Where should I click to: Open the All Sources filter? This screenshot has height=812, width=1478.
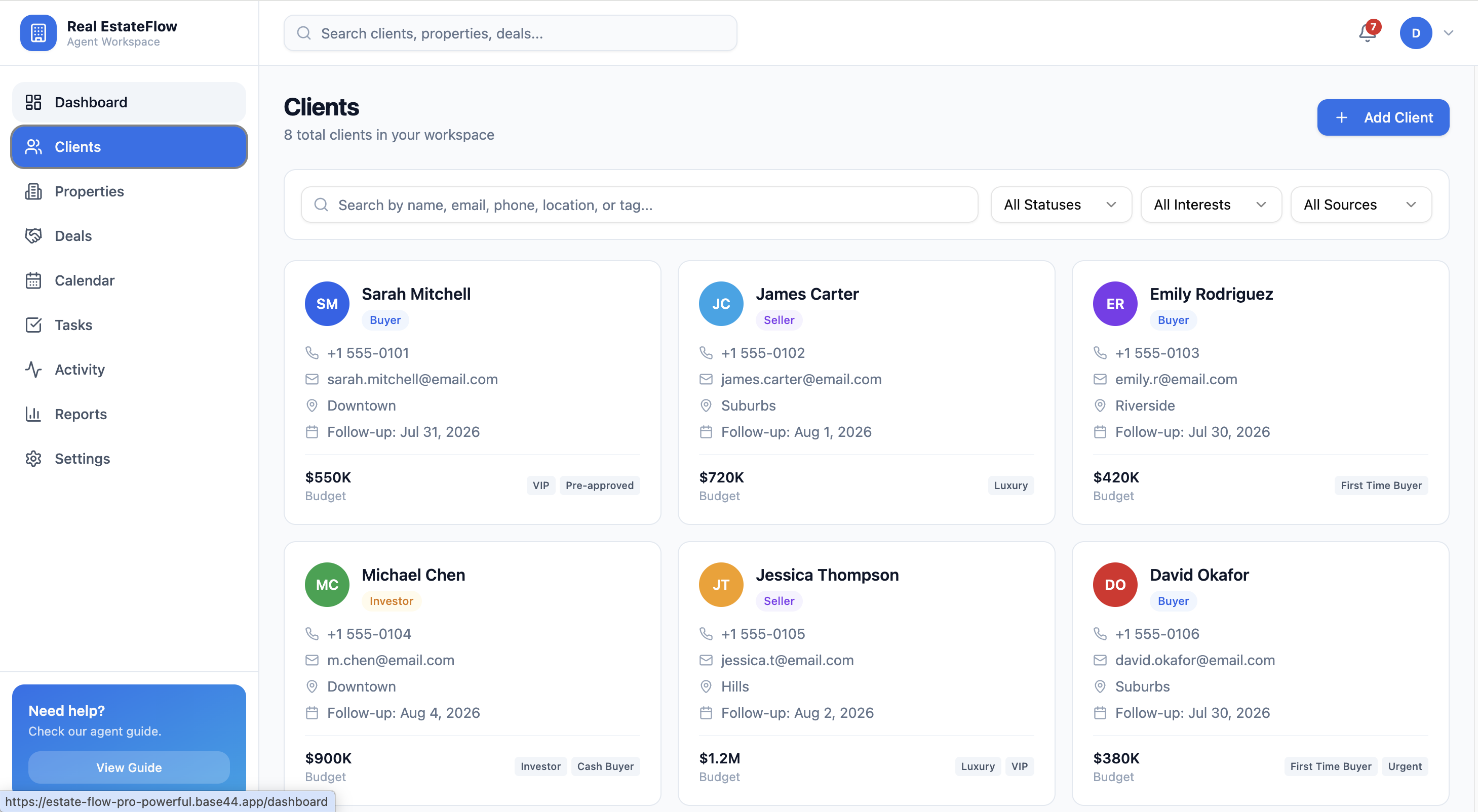coord(1360,205)
